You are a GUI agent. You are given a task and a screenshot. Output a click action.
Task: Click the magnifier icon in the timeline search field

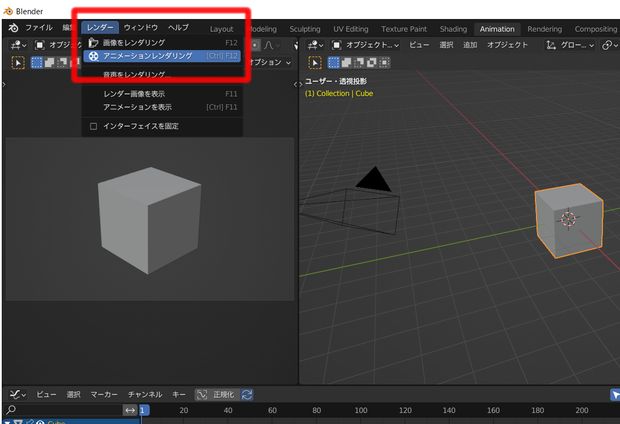click(10, 410)
